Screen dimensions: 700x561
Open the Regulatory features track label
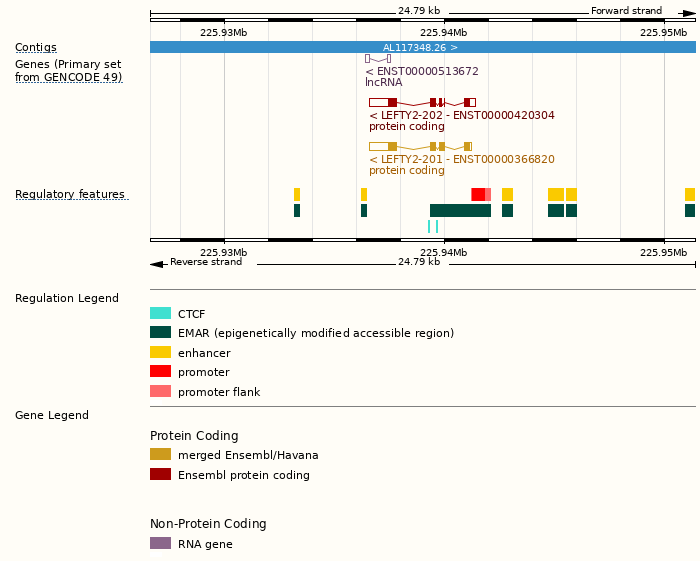[70, 195]
